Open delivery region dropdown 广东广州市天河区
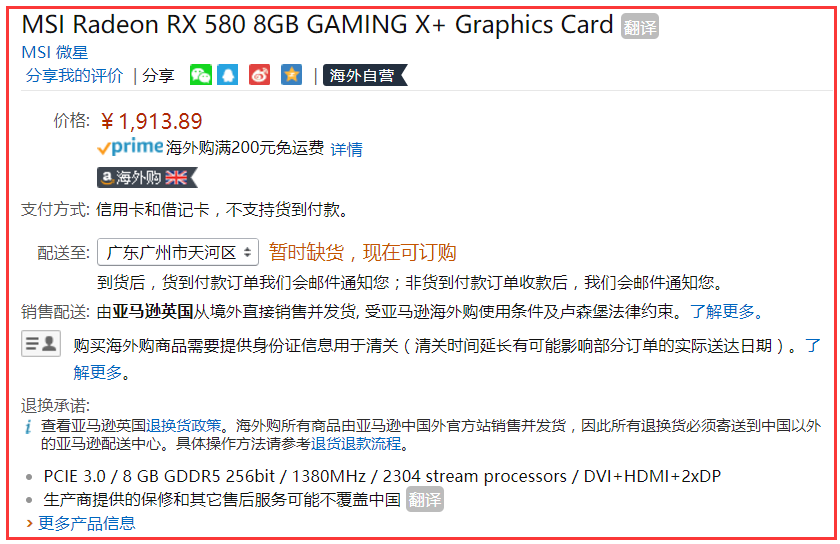This screenshot has height=544, width=840. pos(178,252)
